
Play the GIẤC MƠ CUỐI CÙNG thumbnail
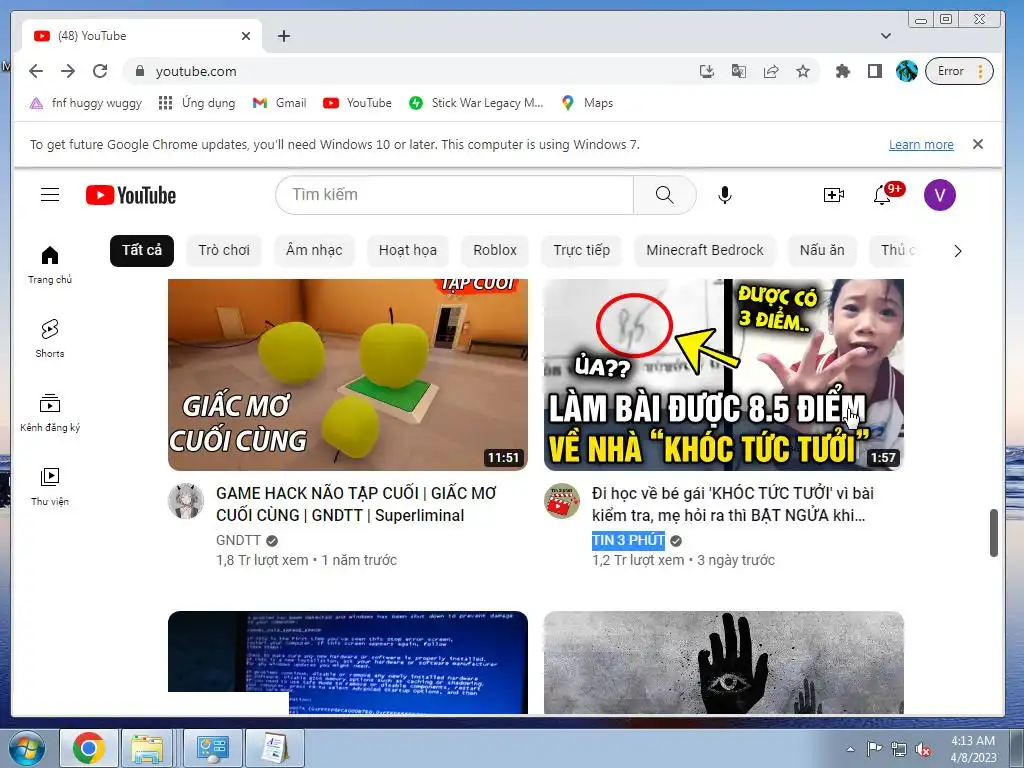pos(348,375)
